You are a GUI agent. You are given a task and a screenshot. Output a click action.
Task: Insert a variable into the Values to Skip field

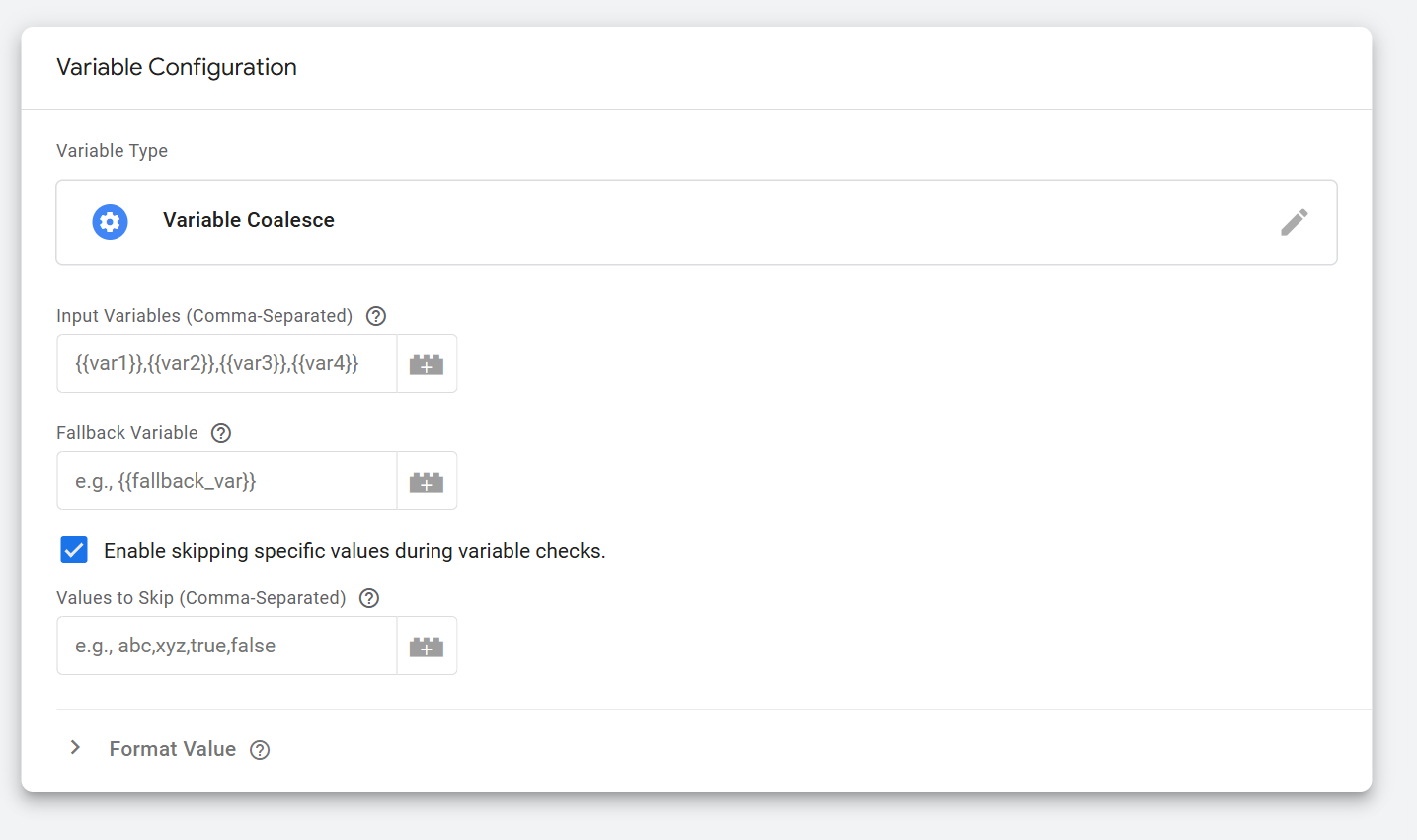click(x=426, y=646)
